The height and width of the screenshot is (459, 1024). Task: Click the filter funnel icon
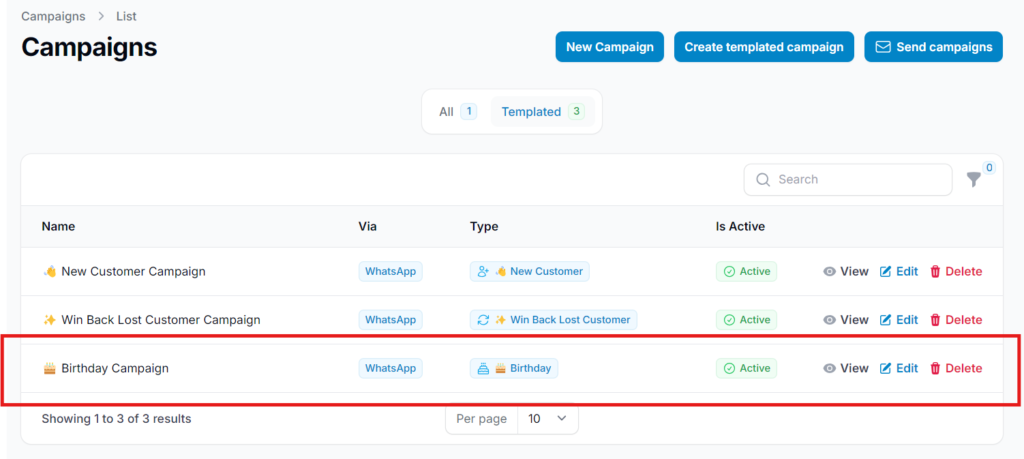click(x=973, y=180)
